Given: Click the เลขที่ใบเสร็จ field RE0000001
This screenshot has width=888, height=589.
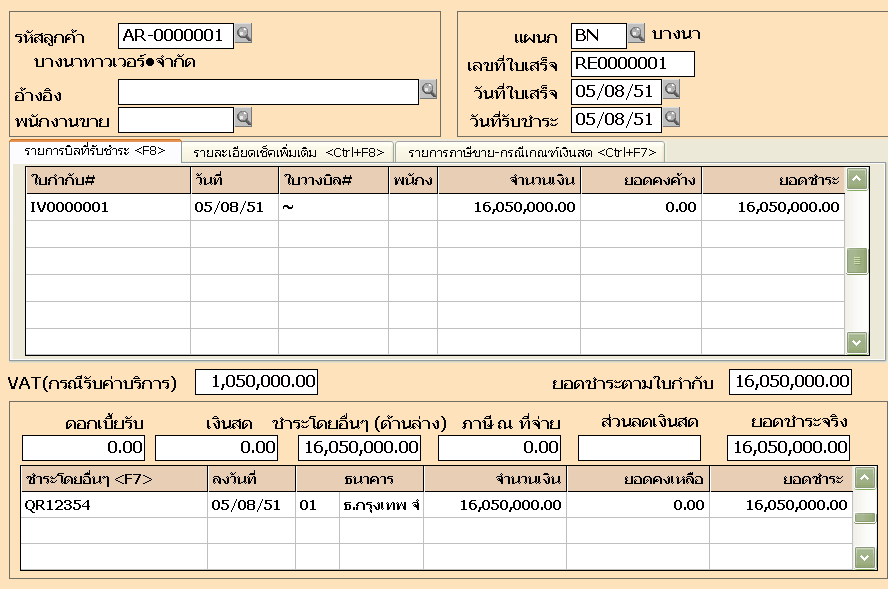Looking at the screenshot, I should coord(632,64).
